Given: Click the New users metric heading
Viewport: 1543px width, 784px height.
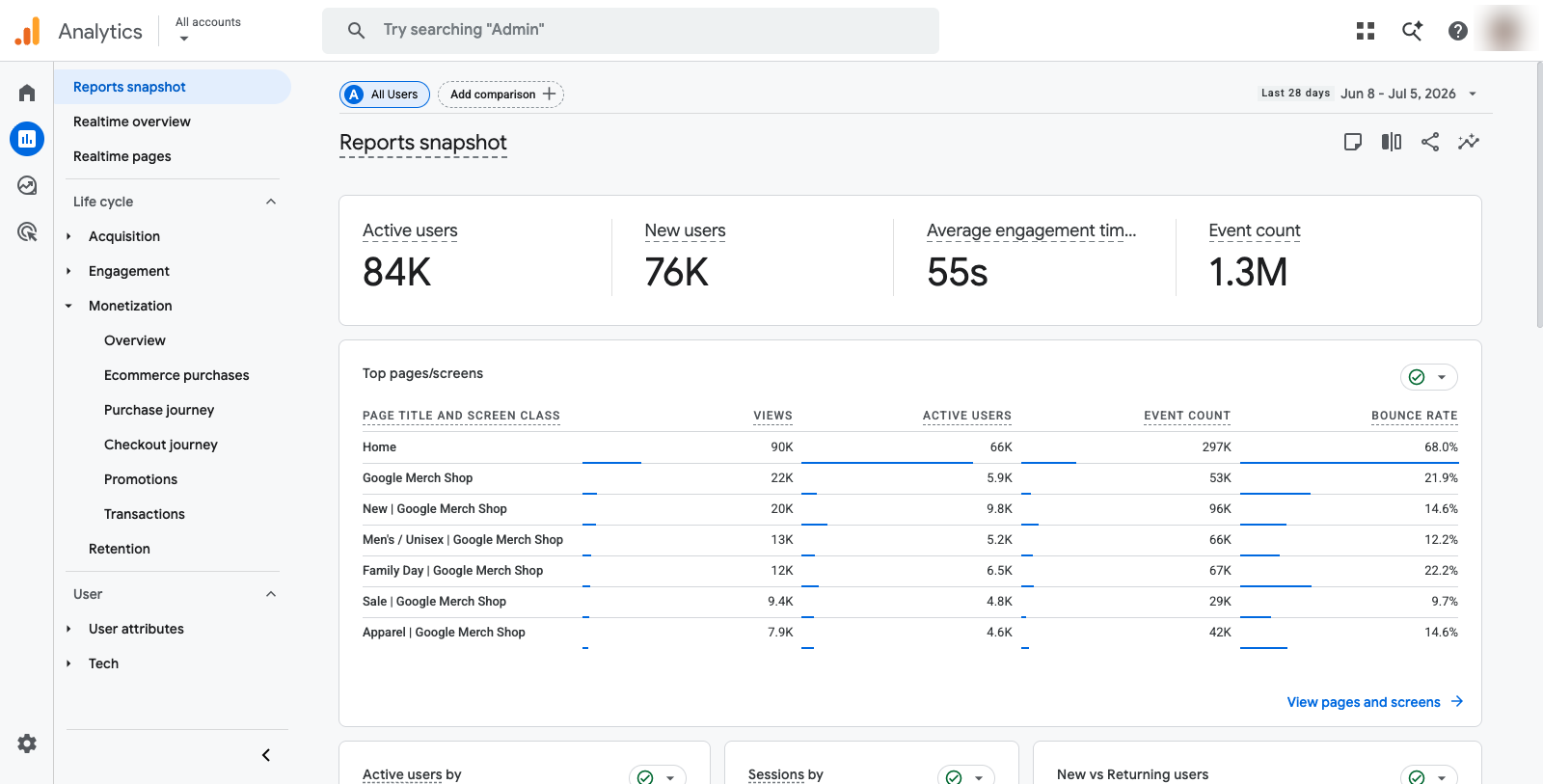Looking at the screenshot, I should (686, 230).
